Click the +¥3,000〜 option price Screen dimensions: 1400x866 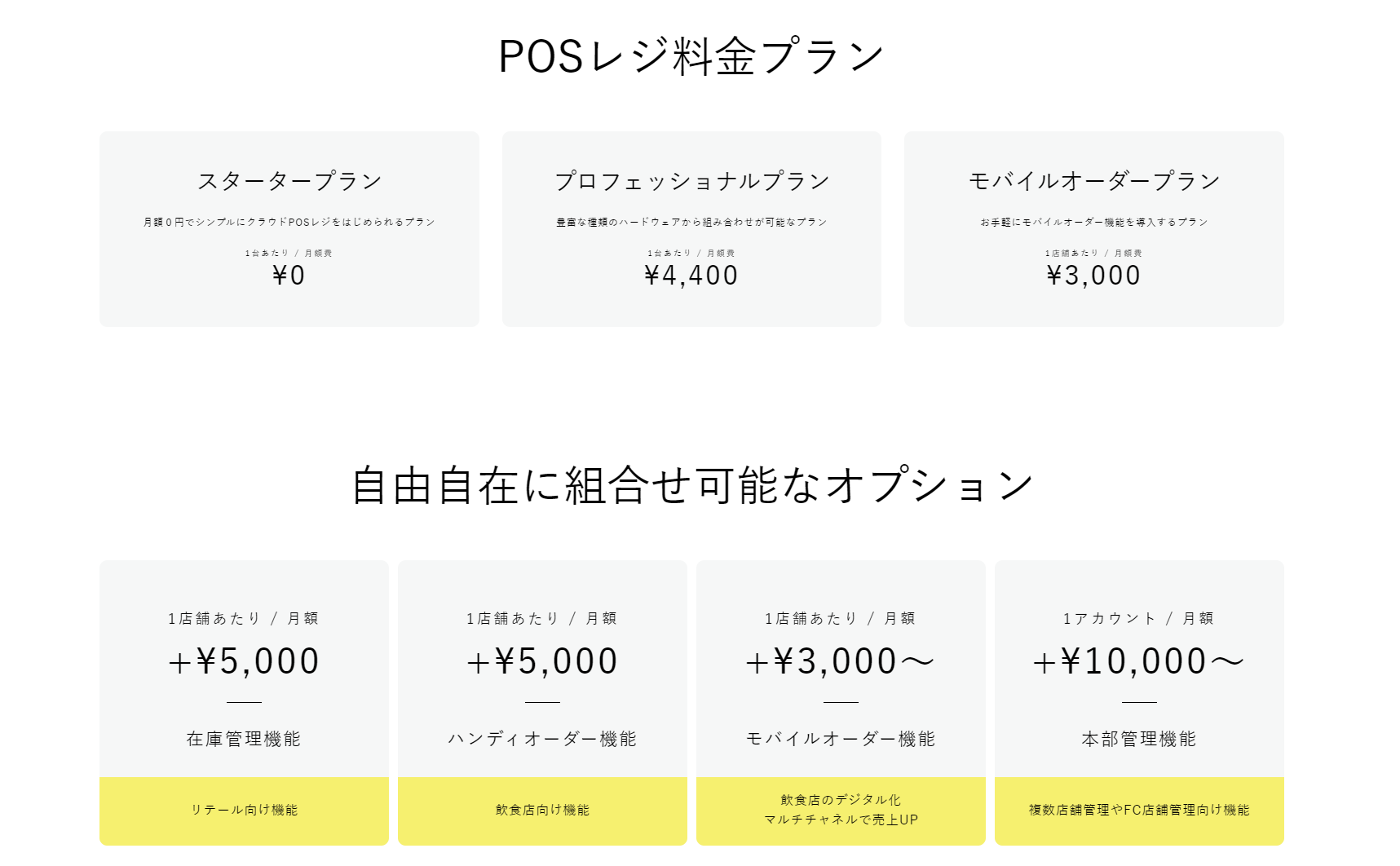841,661
